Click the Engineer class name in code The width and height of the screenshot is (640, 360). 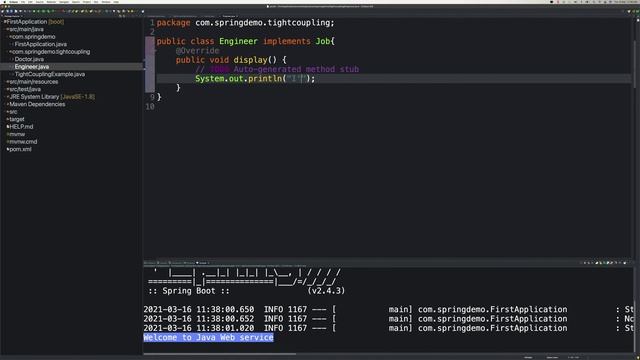click(238, 41)
